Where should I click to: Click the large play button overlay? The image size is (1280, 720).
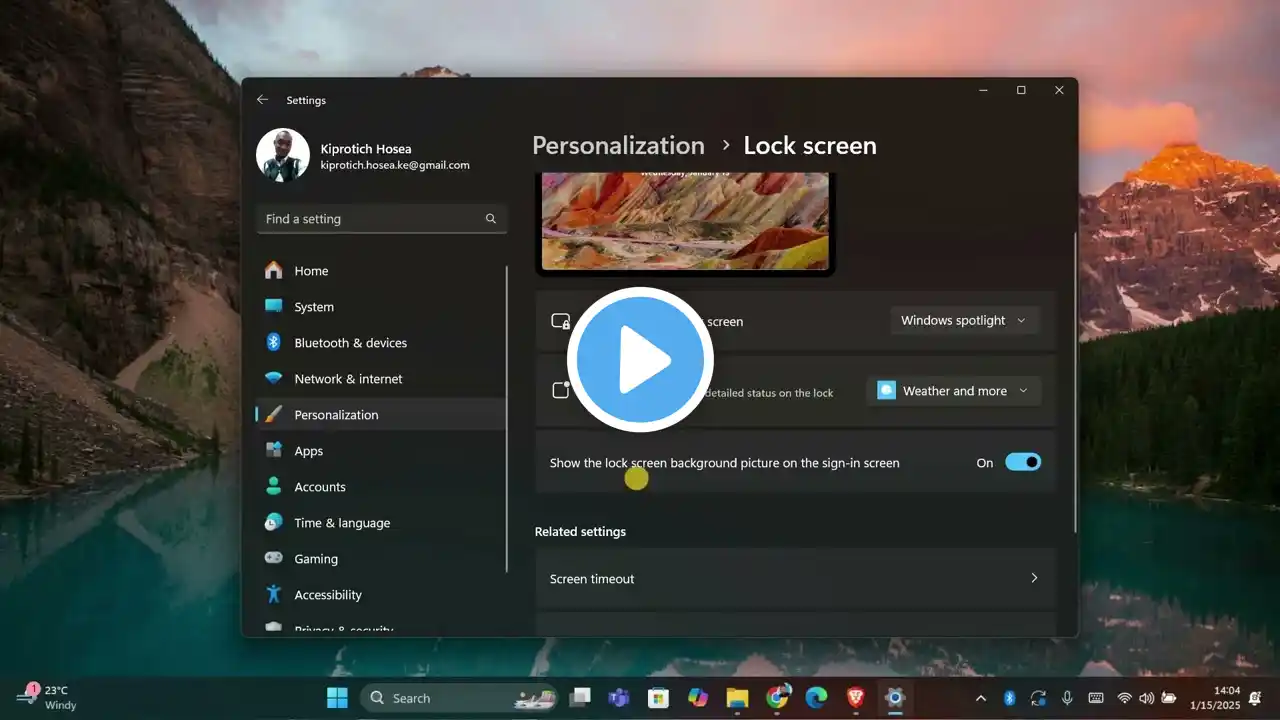[x=640, y=360]
